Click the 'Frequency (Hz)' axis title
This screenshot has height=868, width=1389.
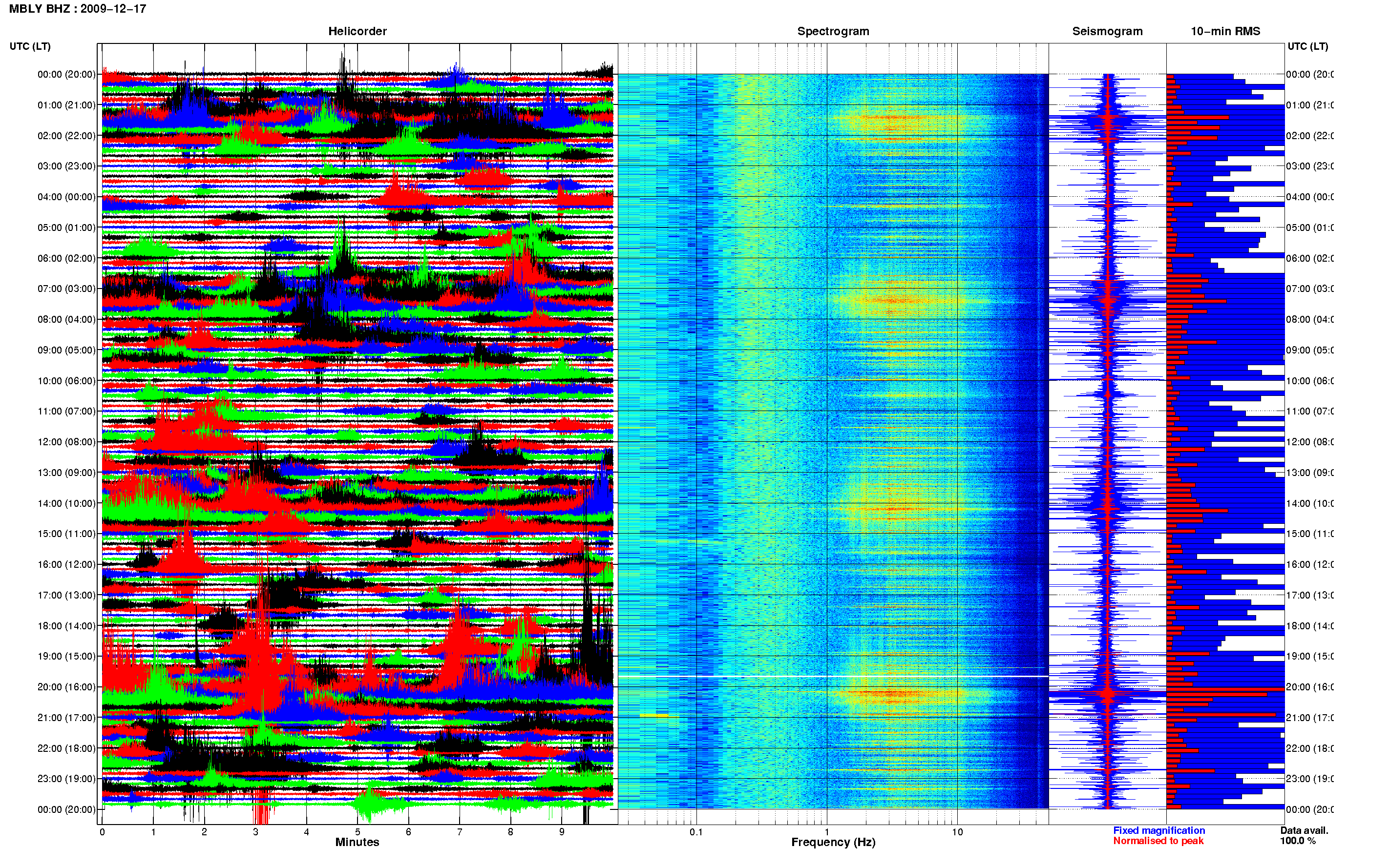(x=833, y=842)
